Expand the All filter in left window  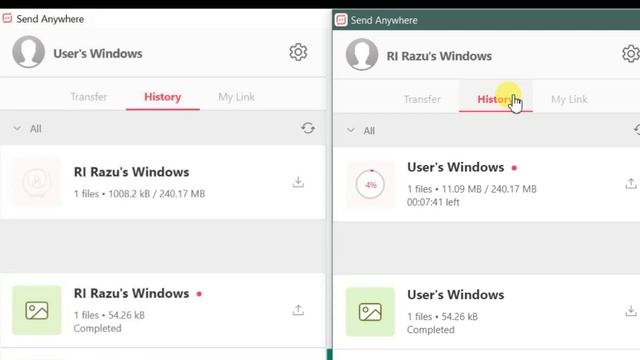pos(28,129)
